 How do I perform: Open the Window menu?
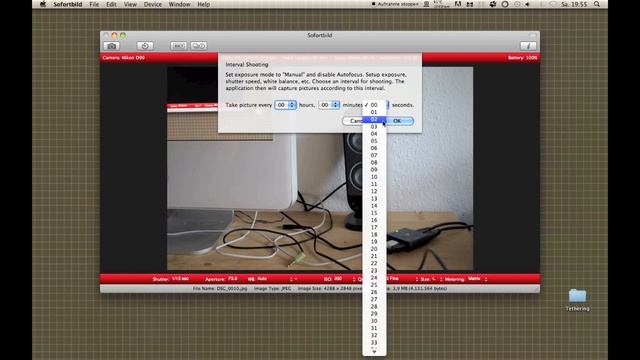(180, 4)
